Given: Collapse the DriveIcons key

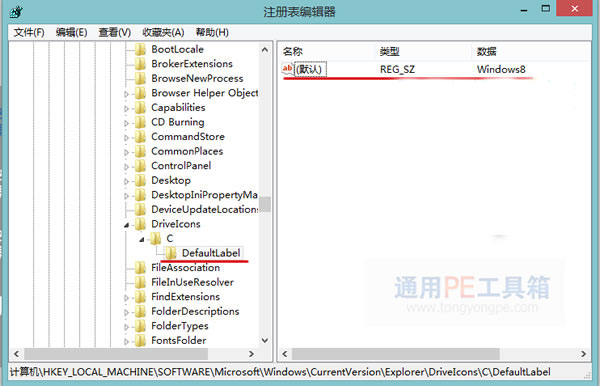Looking at the screenshot, I should tap(126, 225).
